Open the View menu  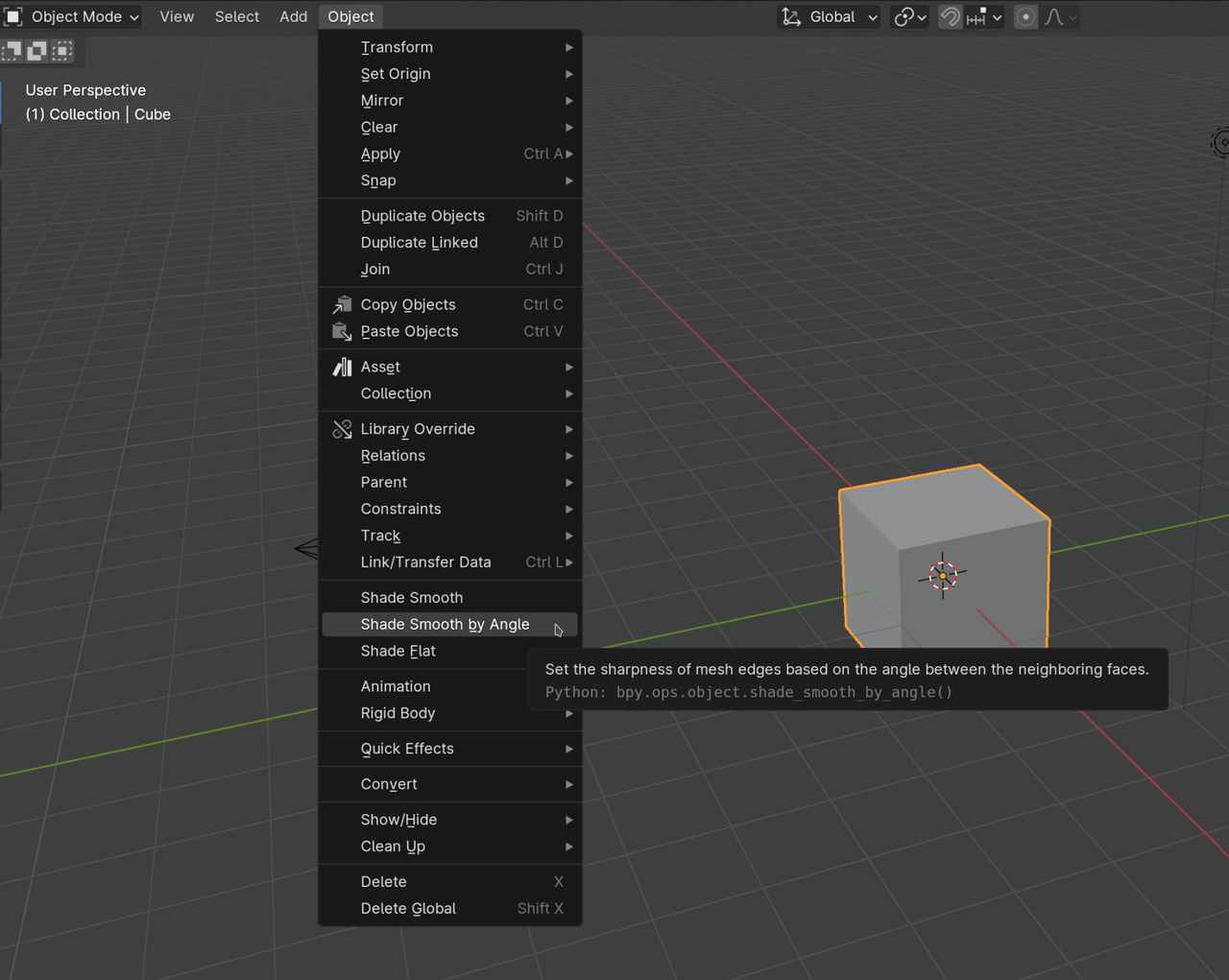pos(177,16)
